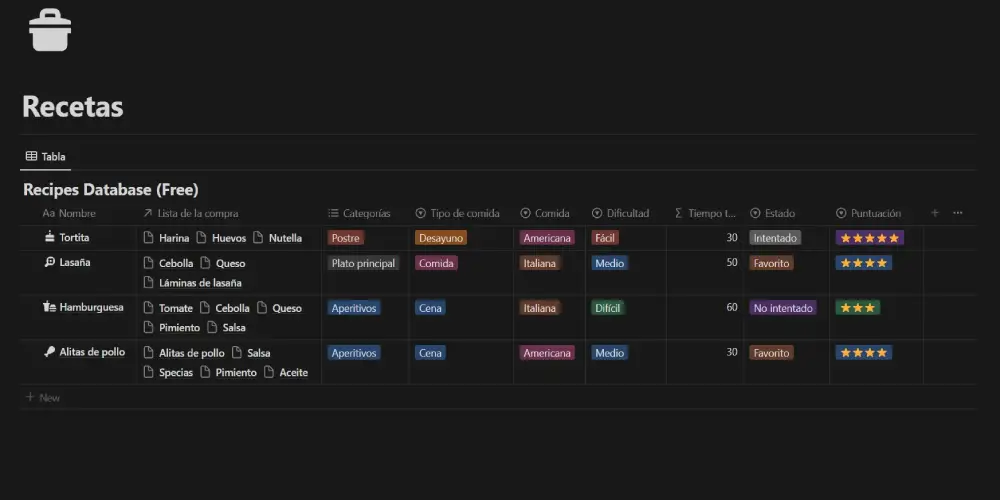Open the Nutella page in Tortita row
This screenshot has height=500, width=1000.
tap(285, 238)
